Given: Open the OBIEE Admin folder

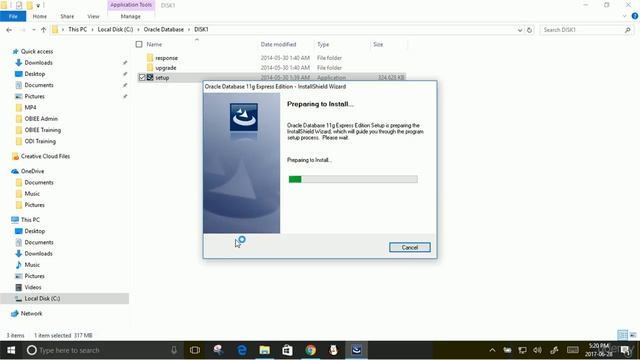Looking at the screenshot, I should (41, 119).
